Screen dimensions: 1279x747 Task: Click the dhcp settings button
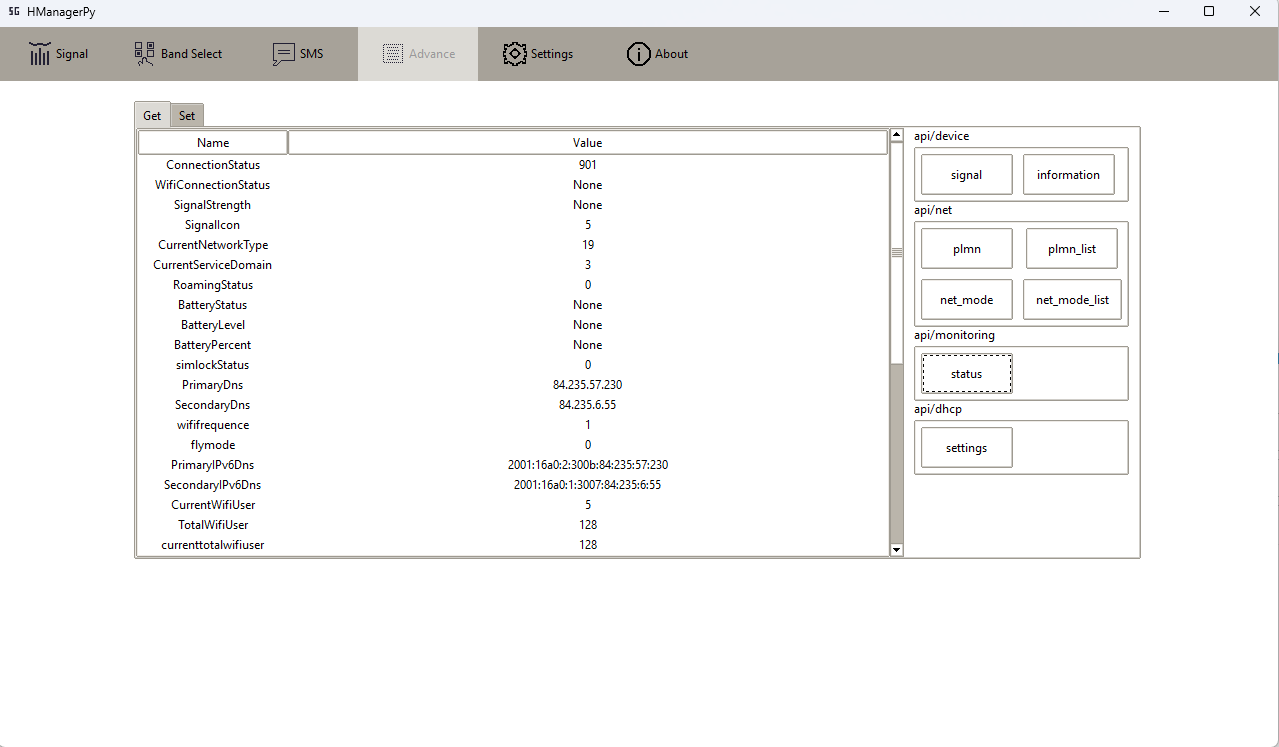coord(966,447)
